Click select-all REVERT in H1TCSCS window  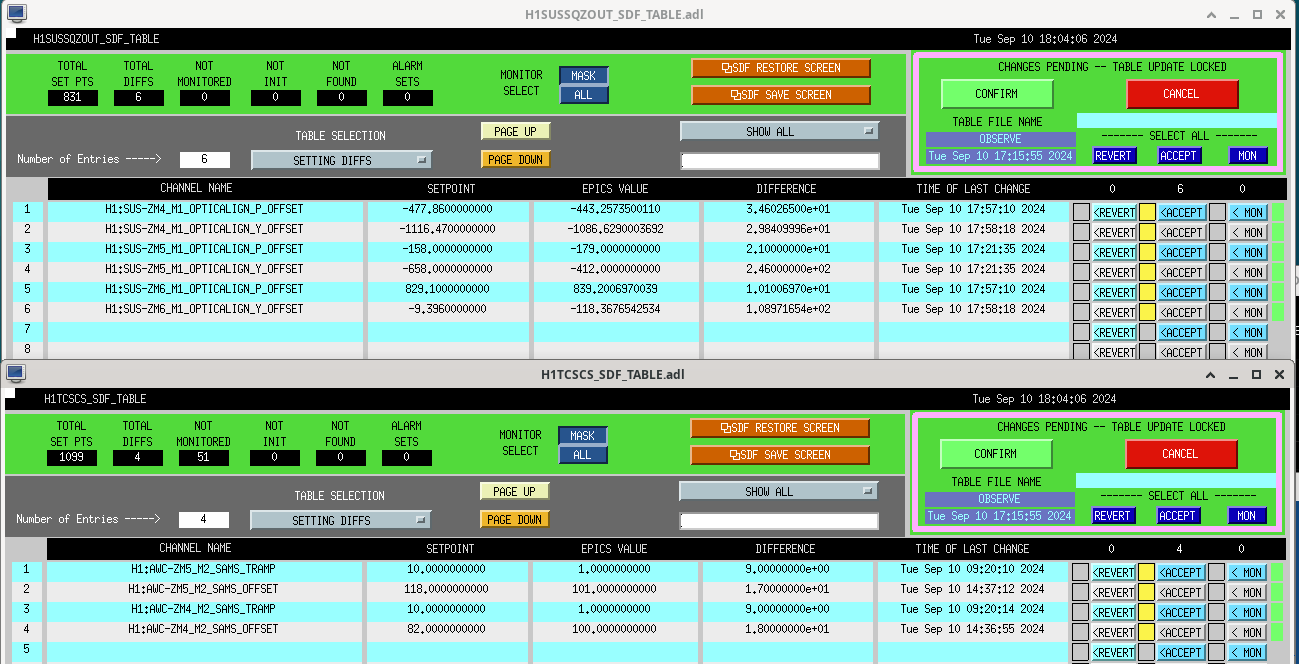pos(1113,516)
